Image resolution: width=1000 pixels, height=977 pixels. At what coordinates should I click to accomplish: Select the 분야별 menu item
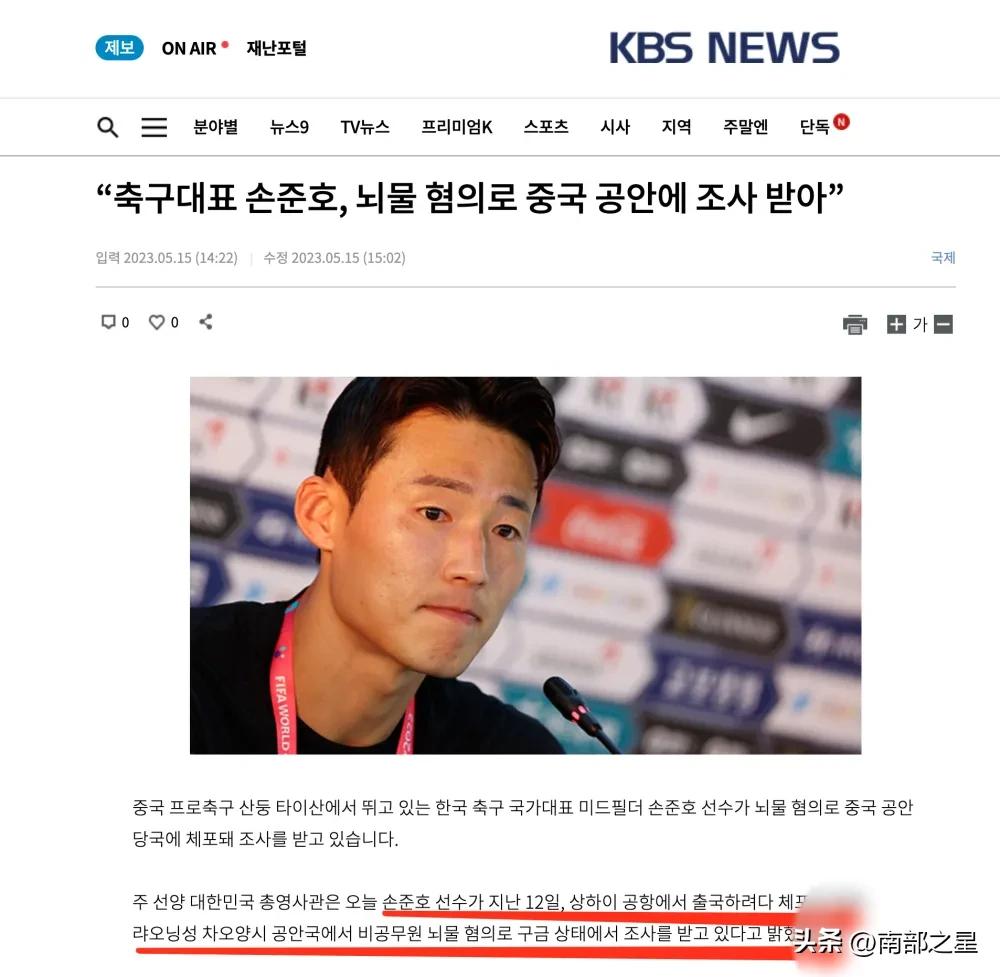click(216, 127)
